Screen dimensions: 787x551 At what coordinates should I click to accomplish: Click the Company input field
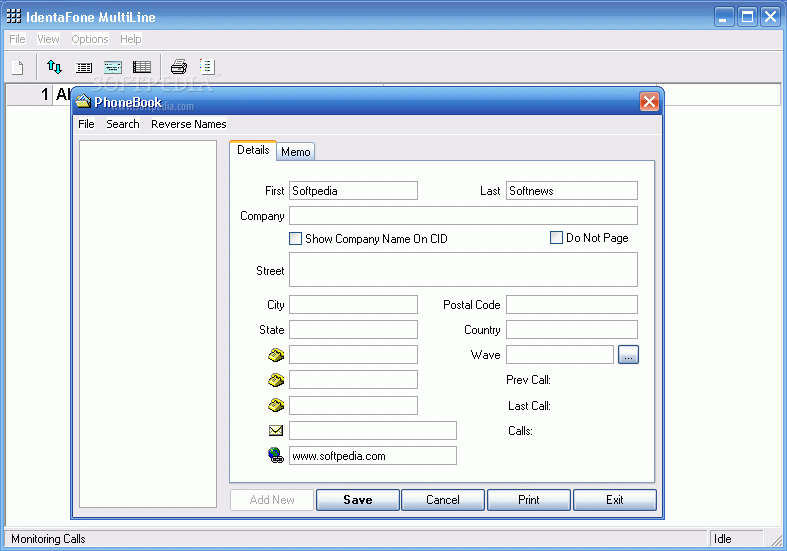click(463, 216)
